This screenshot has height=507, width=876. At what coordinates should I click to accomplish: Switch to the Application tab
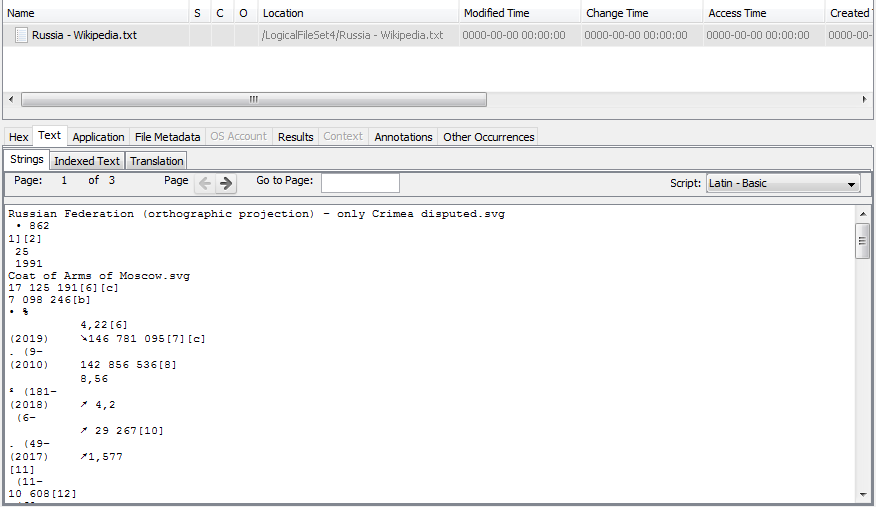click(x=98, y=137)
